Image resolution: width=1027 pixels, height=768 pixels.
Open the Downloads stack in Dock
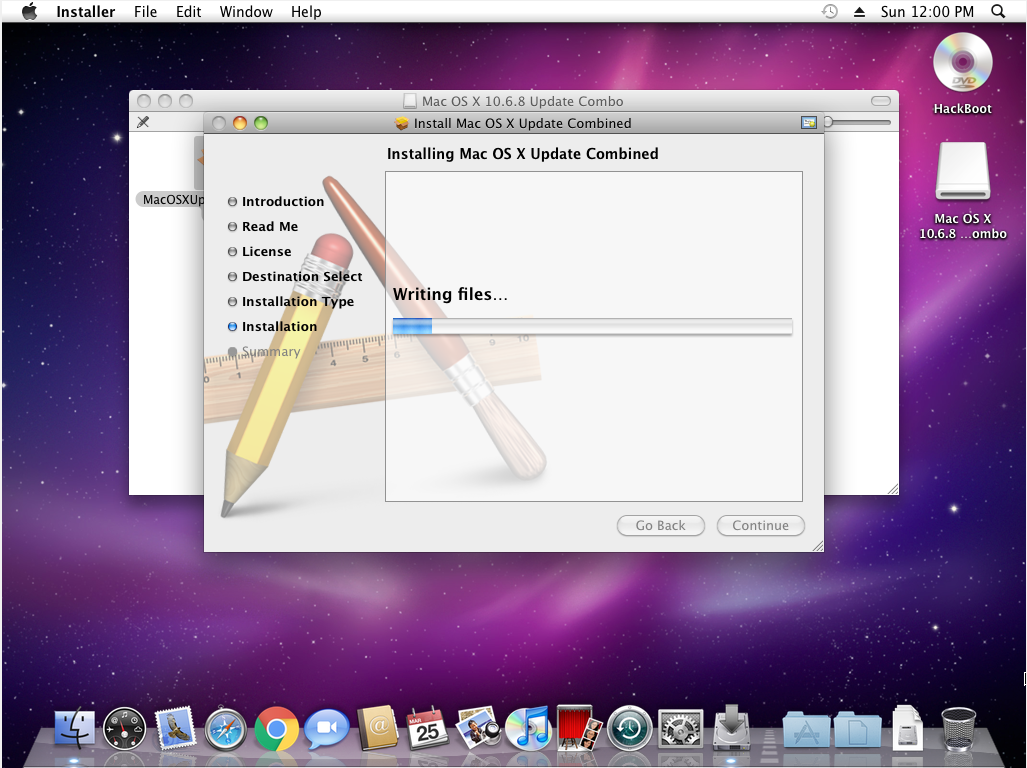tap(907, 728)
